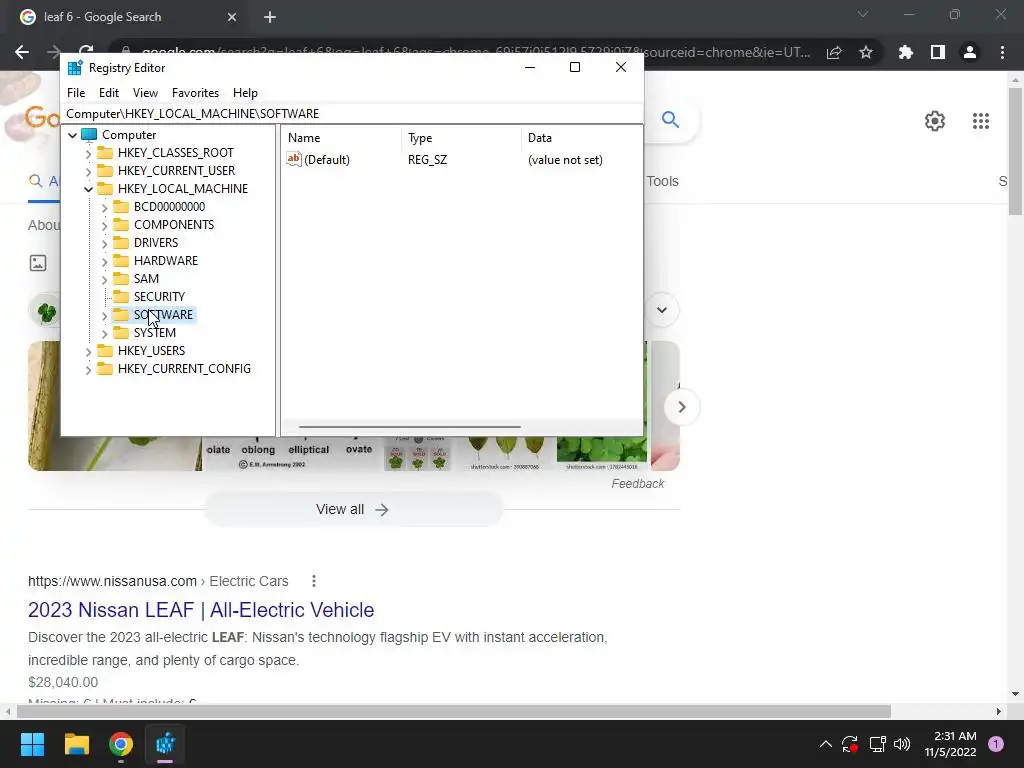This screenshot has width=1024, height=768.
Task: Expand the HARDWARE key
Action: [104, 261]
